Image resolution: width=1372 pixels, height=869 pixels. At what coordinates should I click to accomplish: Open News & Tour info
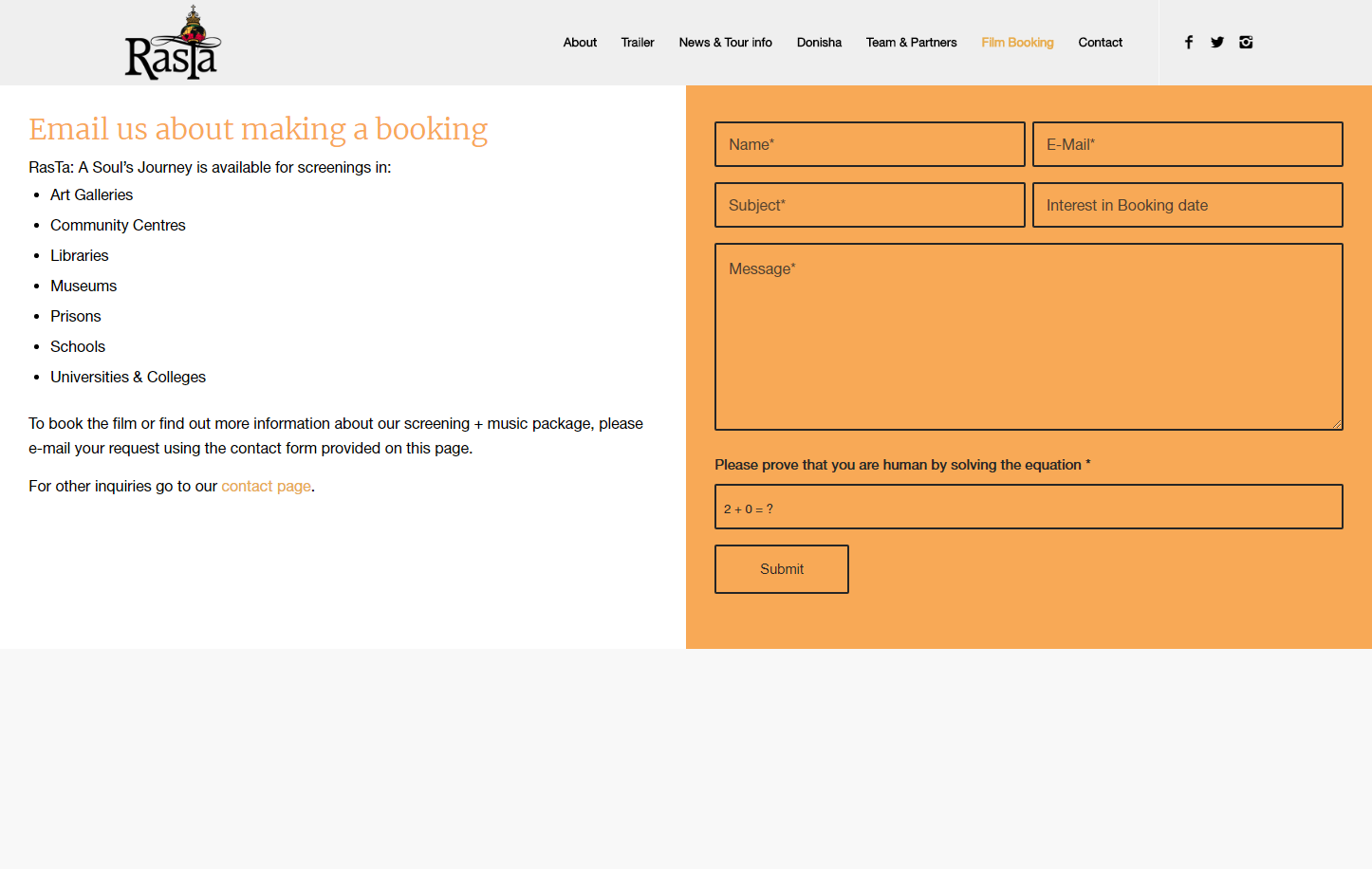coord(726,43)
